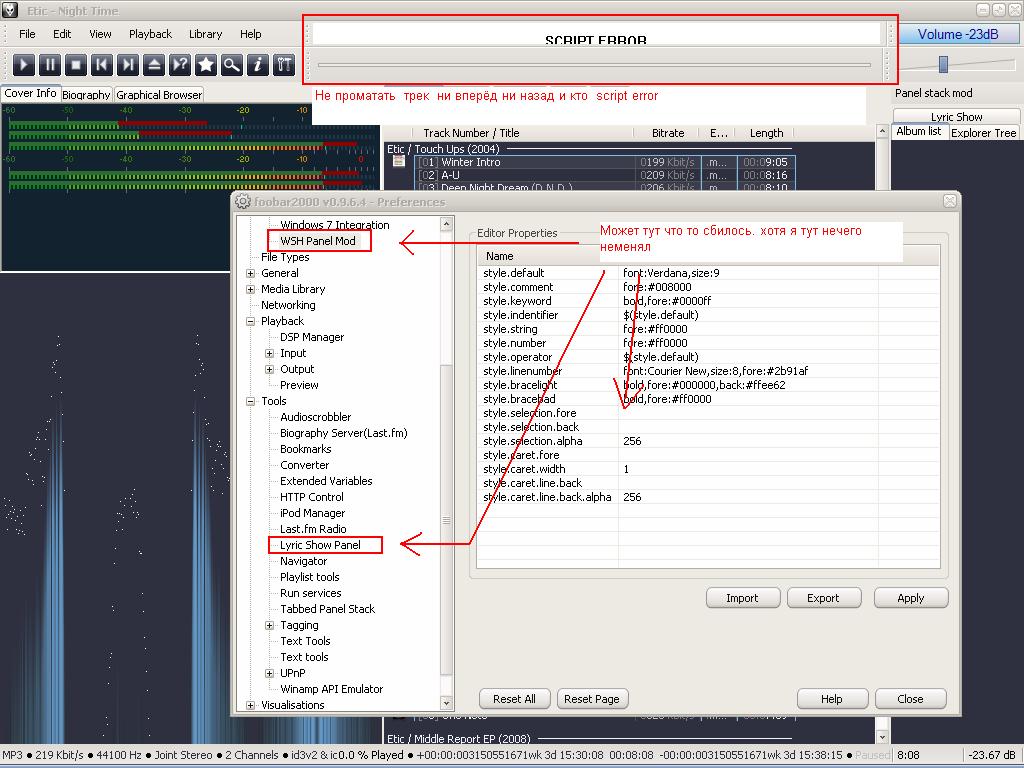Screen dimensions: 1024x768
Task: Select Tabbed Panel Stack in the tree
Action: [328, 609]
